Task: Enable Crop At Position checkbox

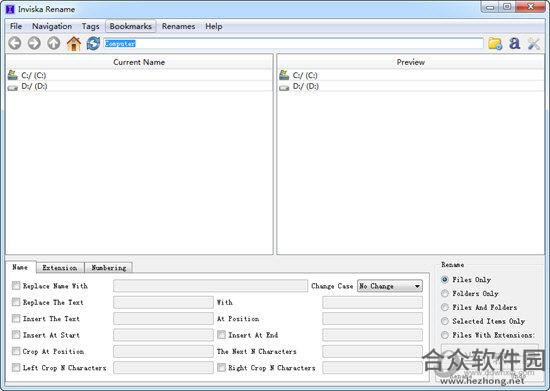Action: pos(16,351)
